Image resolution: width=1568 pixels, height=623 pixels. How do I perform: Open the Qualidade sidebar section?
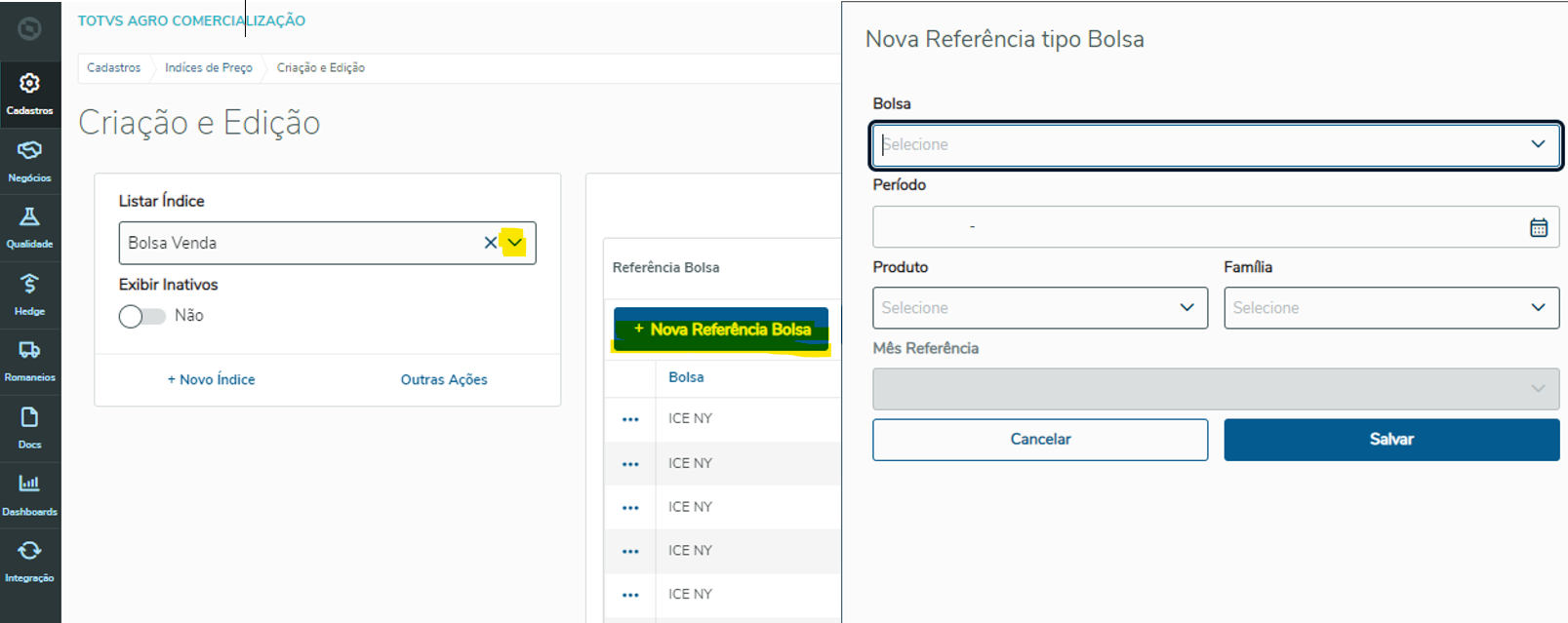click(30, 227)
